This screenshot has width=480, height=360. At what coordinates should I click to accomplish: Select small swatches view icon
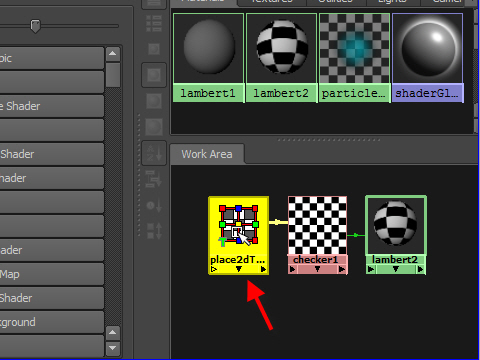coord(154,49)
